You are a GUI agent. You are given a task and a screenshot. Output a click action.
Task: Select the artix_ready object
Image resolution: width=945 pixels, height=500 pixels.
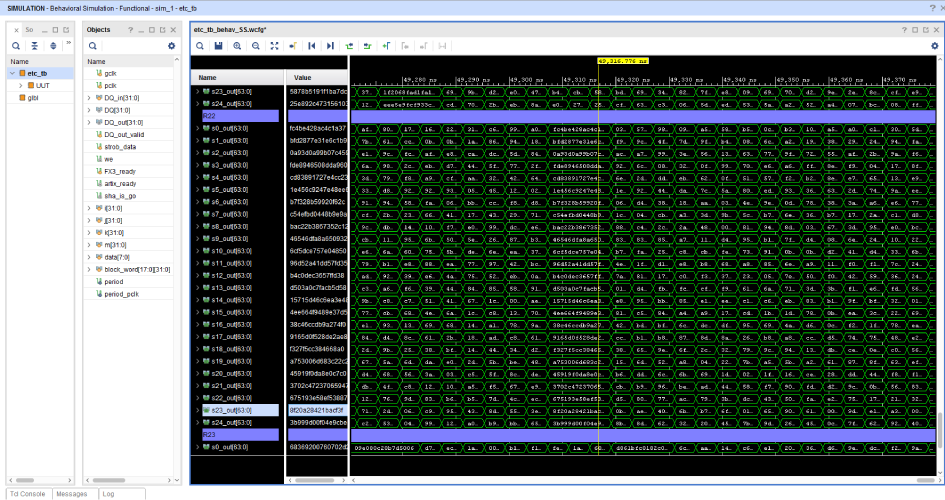tap(120, 184)
